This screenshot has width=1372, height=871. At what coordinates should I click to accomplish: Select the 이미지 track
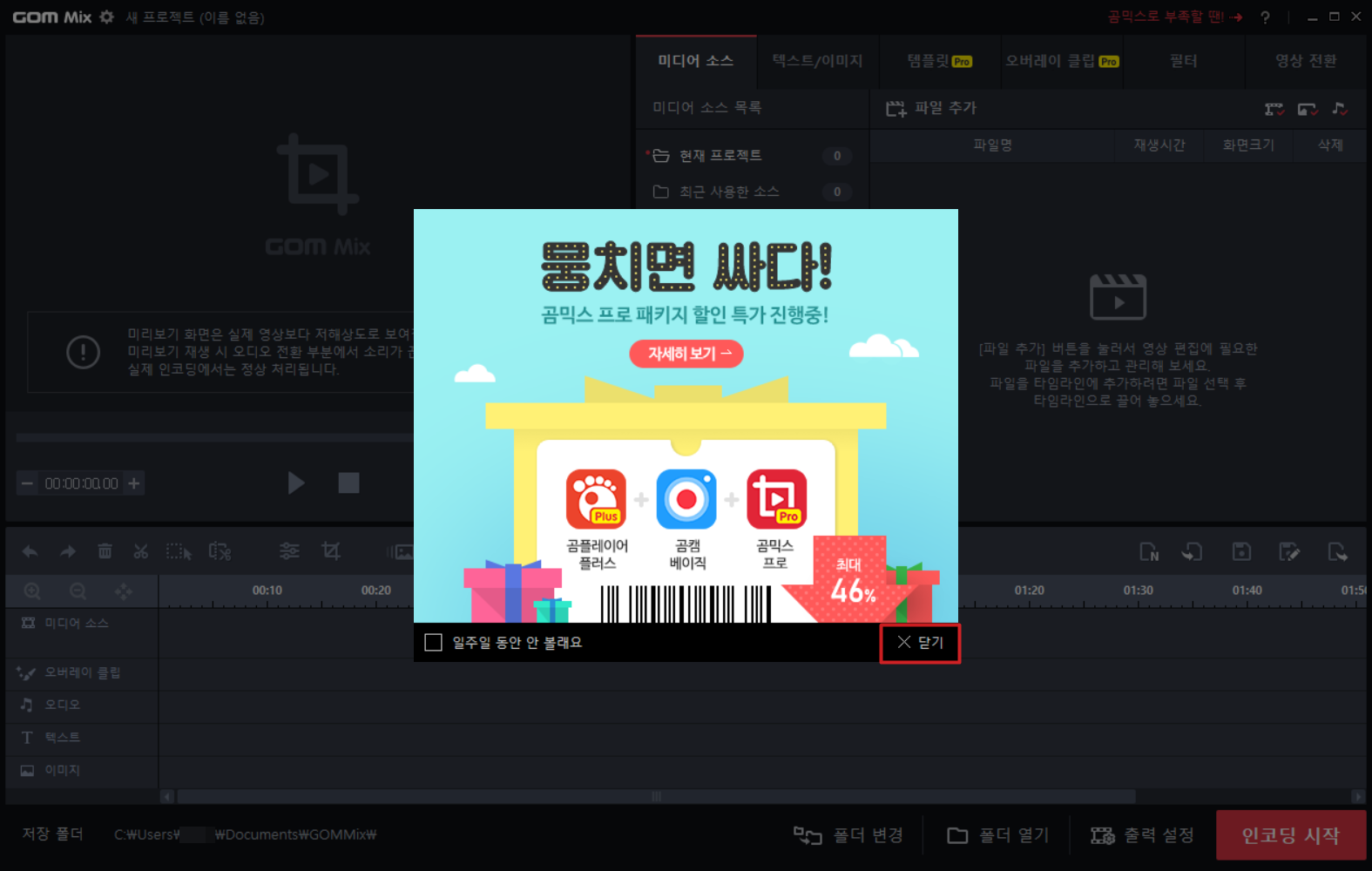82,771
